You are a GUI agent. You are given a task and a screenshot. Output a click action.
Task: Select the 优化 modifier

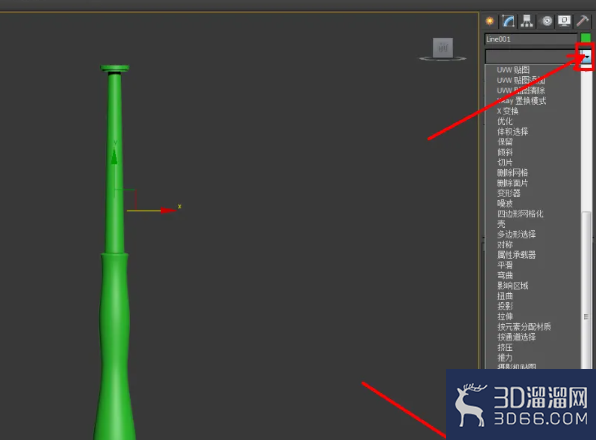pos(505,121)
